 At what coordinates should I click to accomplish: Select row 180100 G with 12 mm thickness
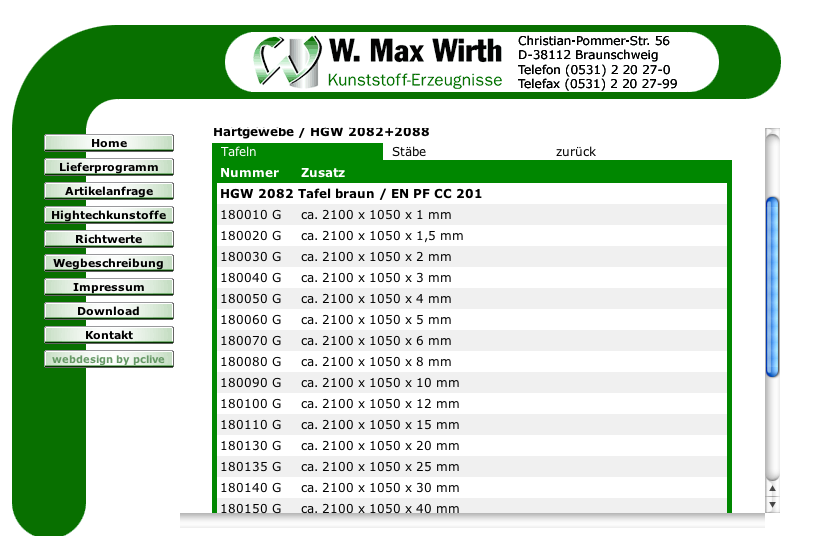(x=250, y=404)
